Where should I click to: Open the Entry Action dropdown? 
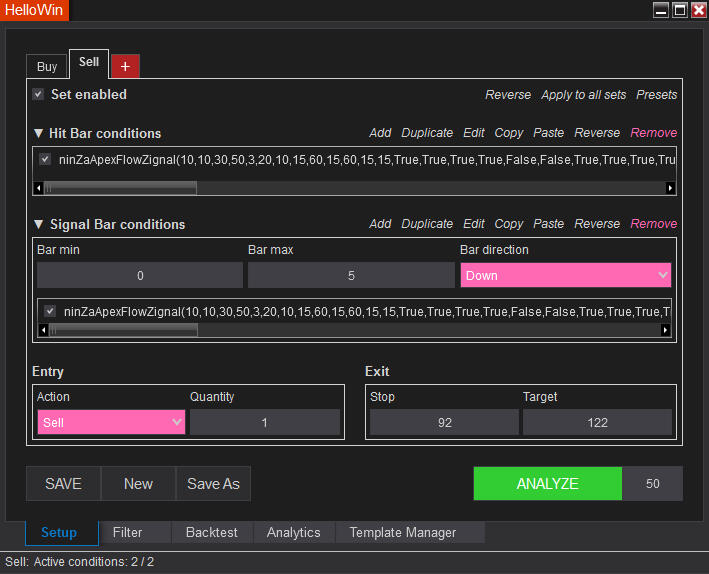pyautogui.click(x=111, y=422)
